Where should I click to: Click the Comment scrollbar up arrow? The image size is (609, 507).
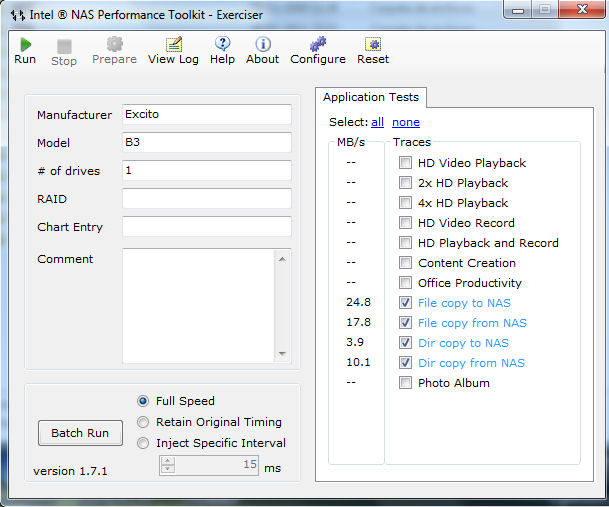[282, 259]
